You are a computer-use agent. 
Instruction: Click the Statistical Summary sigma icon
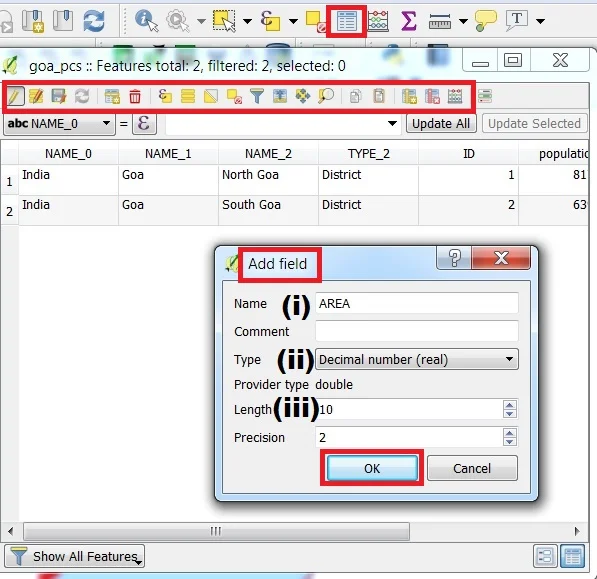click(x=408, y=21)
